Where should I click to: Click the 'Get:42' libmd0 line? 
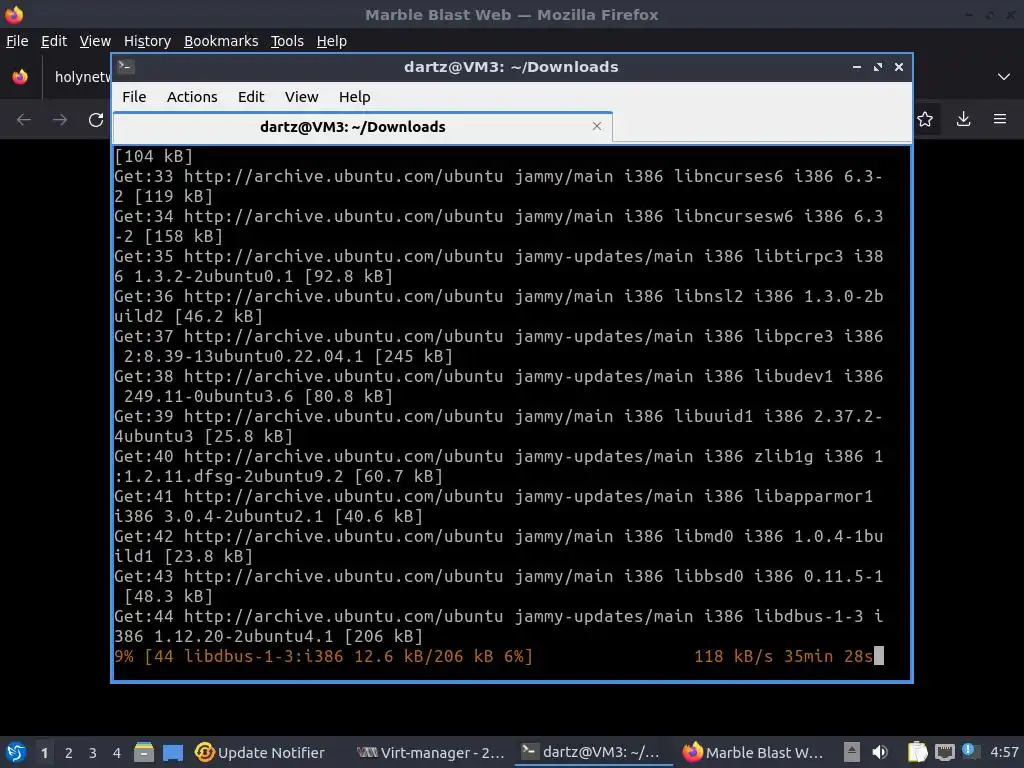tap(498, 546)
